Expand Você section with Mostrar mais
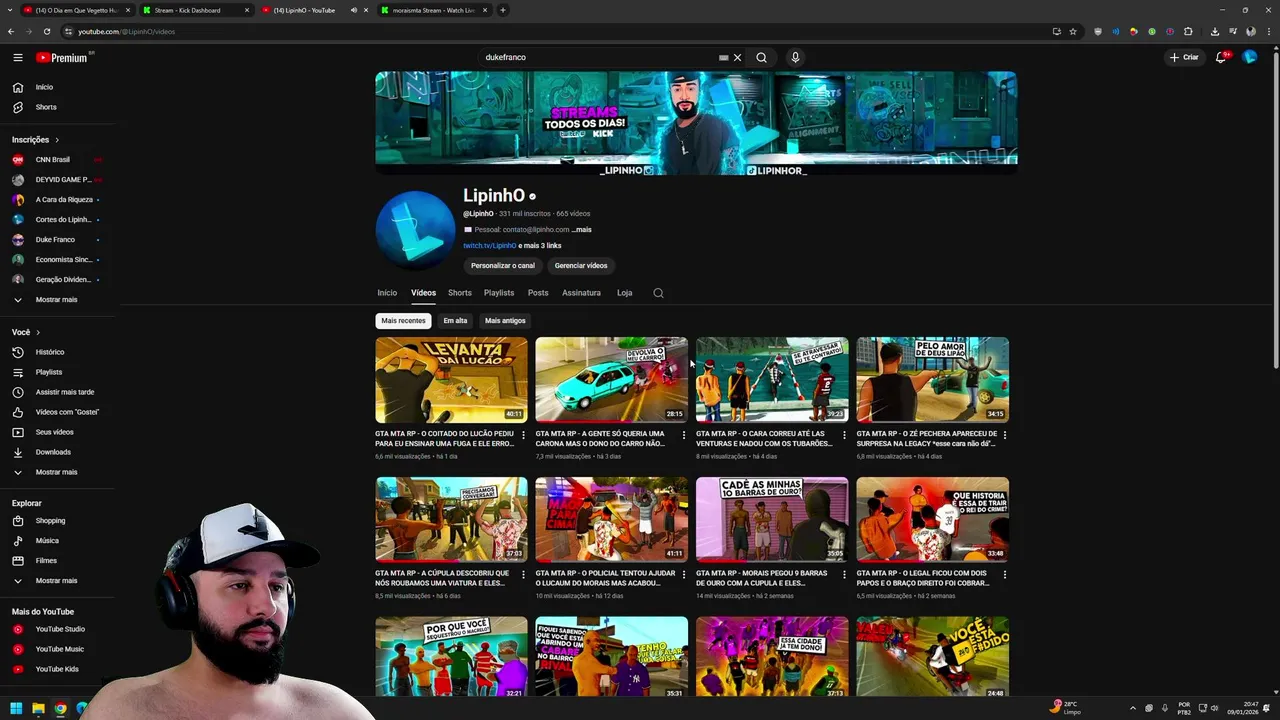 tap(57, 472)
